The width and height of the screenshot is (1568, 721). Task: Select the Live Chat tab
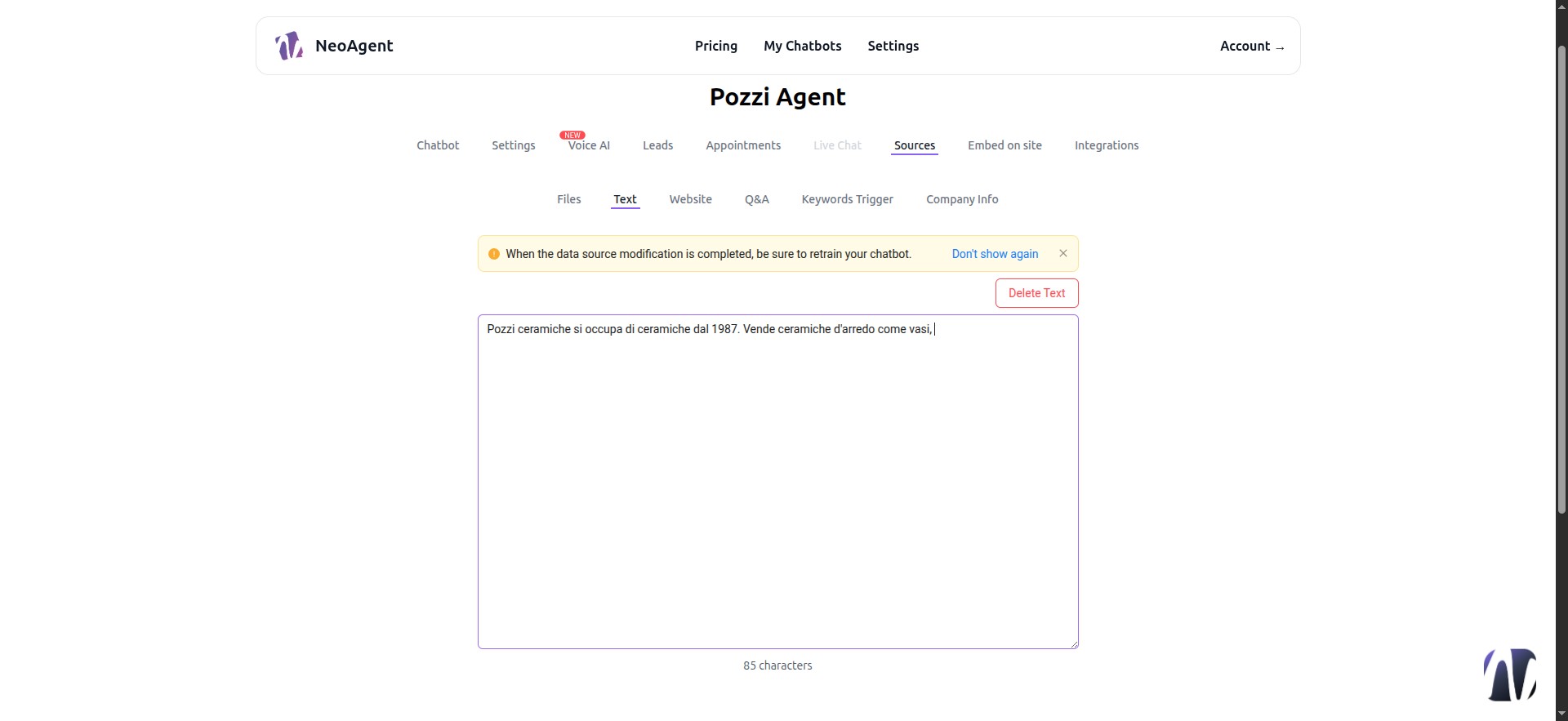click(x=837, y=145)
